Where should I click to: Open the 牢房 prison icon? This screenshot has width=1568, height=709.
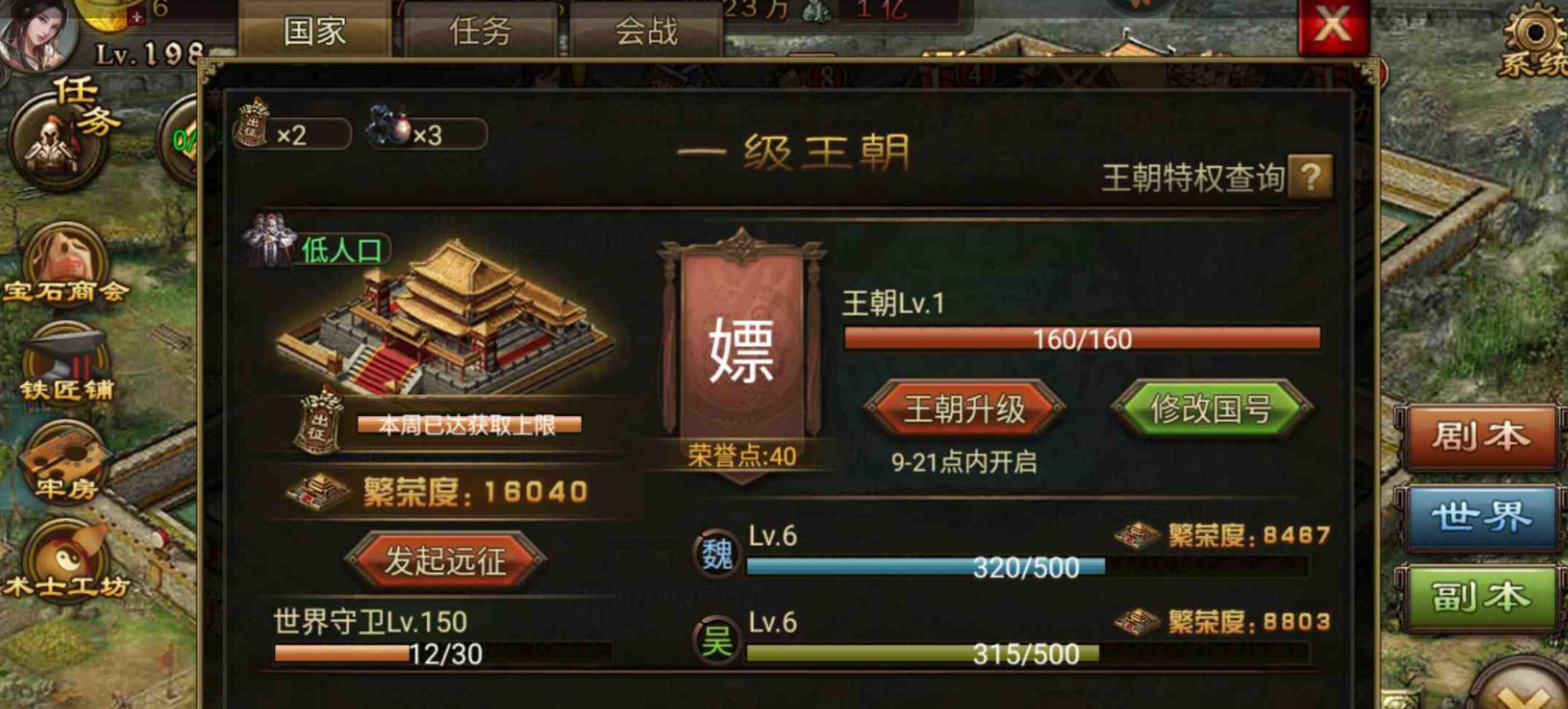[65, 461]
